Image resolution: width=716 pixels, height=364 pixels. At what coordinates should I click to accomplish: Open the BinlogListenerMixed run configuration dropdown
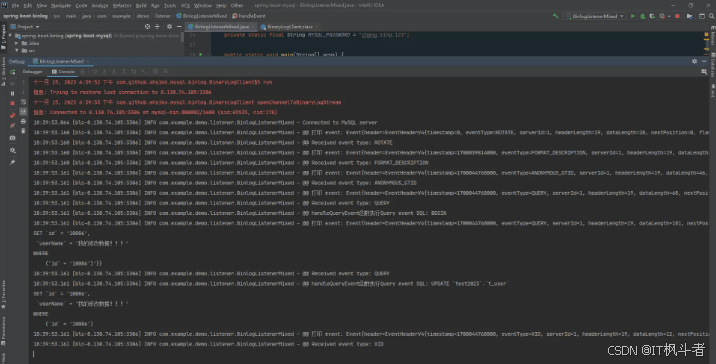coord(595,16)
